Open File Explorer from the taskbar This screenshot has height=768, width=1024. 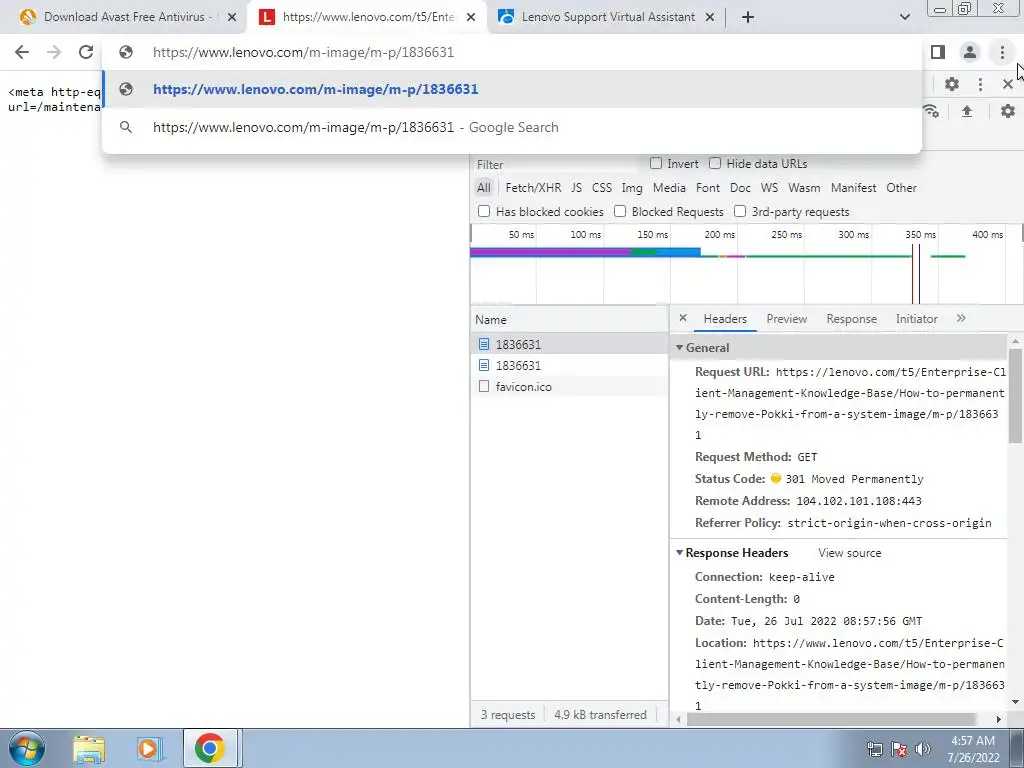click(88, 748)
